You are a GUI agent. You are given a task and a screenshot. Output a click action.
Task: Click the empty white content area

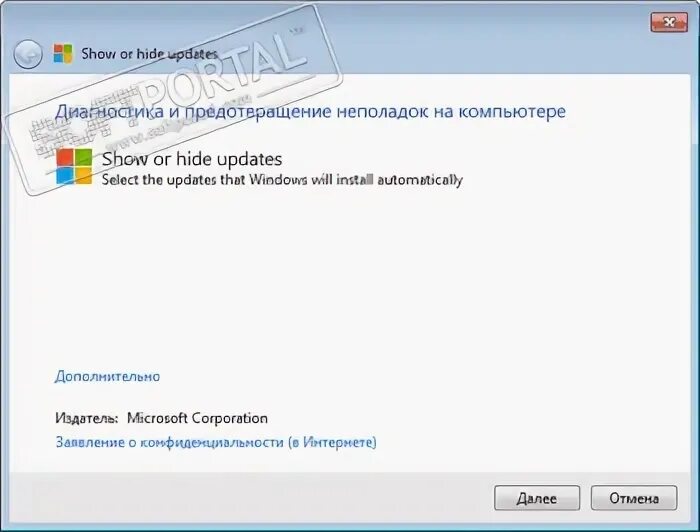click(350, 277)
